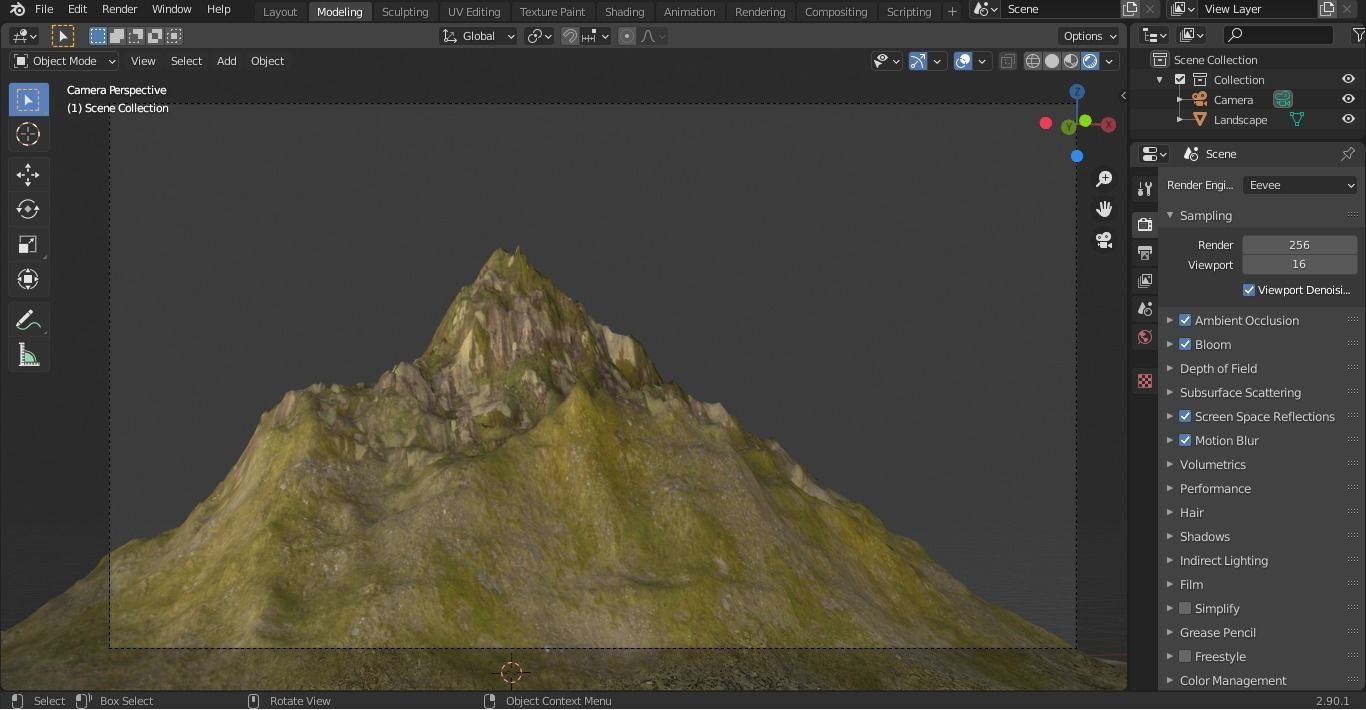Image resolution: width=1366 pixels, height=710 pixels.
Task: Toggle the camera view icon in viewport
Action: pos(1104,240)
